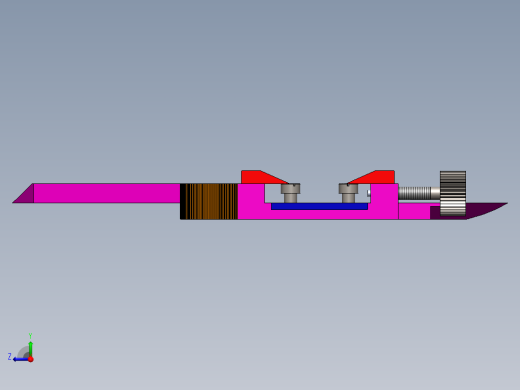Viewport: 520px width, 390px height.
Task: Select the right gray cap screw
Action: (x=348, y=193)
